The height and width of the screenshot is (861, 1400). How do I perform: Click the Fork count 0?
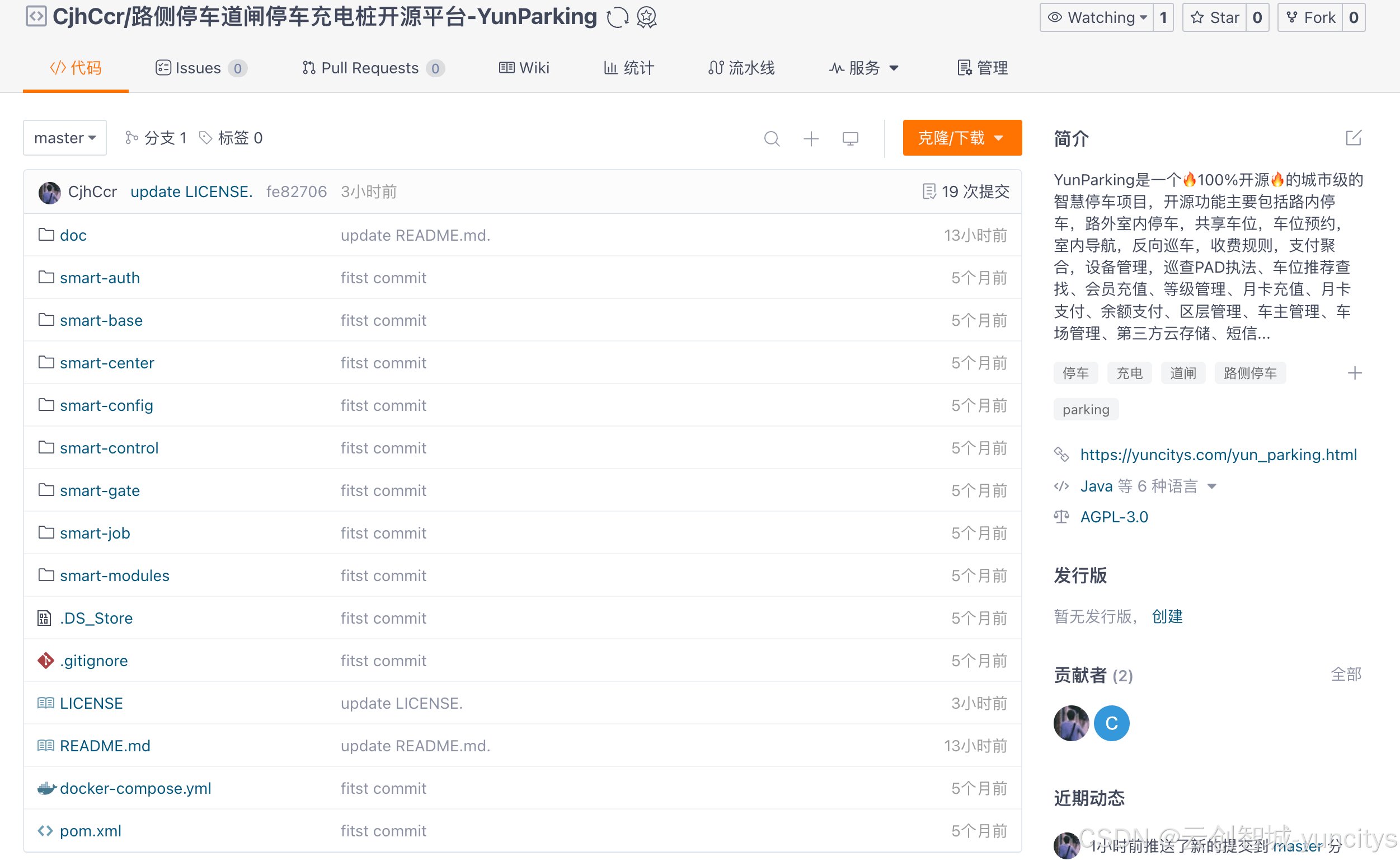pyautogui.click(x=1354, y=18)
